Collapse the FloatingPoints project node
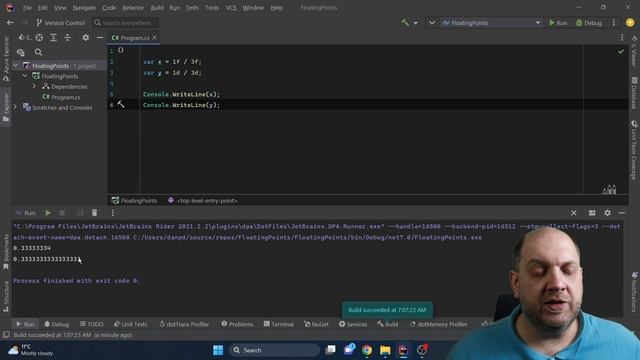 pos(25,76)
